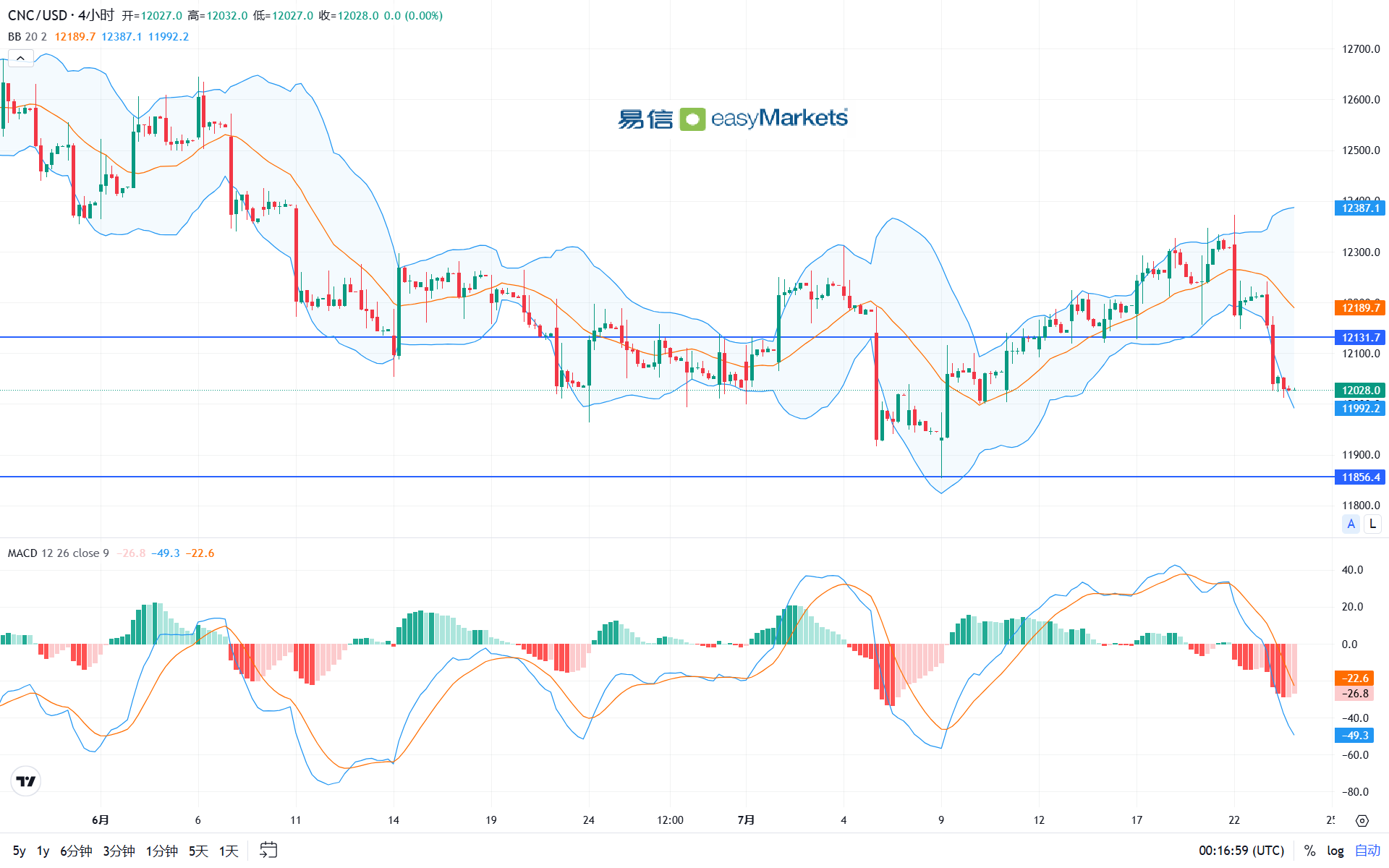Screen dimensions: 1389x868
Task: Toggle auto scale button A
Action: point(1351,524)
